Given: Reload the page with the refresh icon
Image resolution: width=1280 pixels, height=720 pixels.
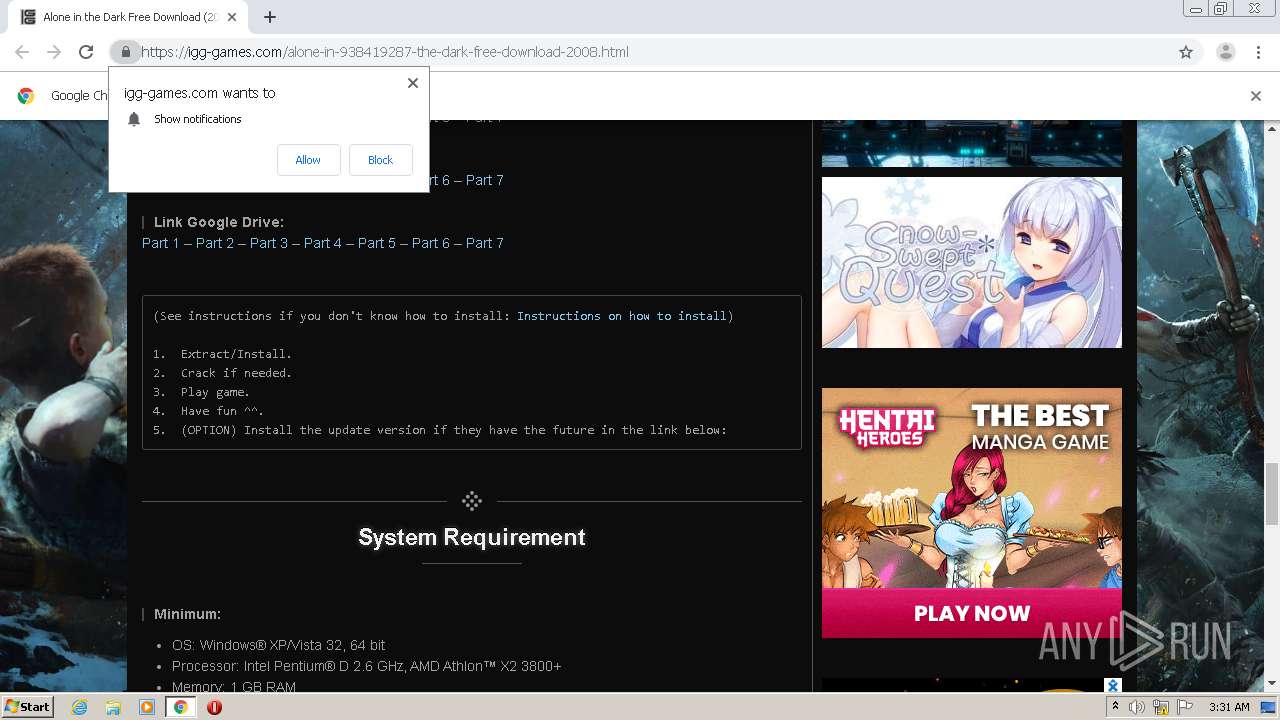Looking at the screenshot, I should [86, 52].
